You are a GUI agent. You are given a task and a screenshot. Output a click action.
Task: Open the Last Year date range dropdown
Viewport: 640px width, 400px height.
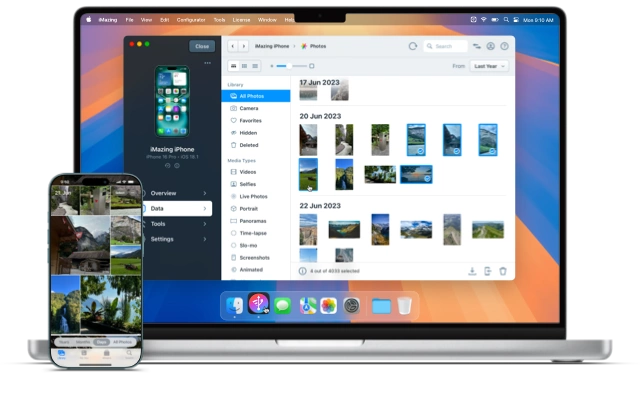489,66
